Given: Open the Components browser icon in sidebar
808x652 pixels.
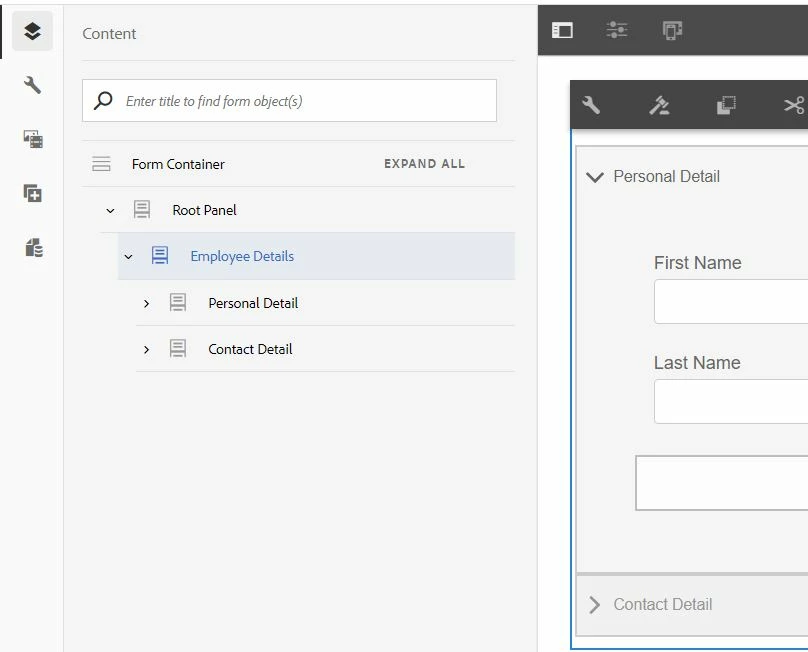Looking at the screenshot, I should point(32,193).
